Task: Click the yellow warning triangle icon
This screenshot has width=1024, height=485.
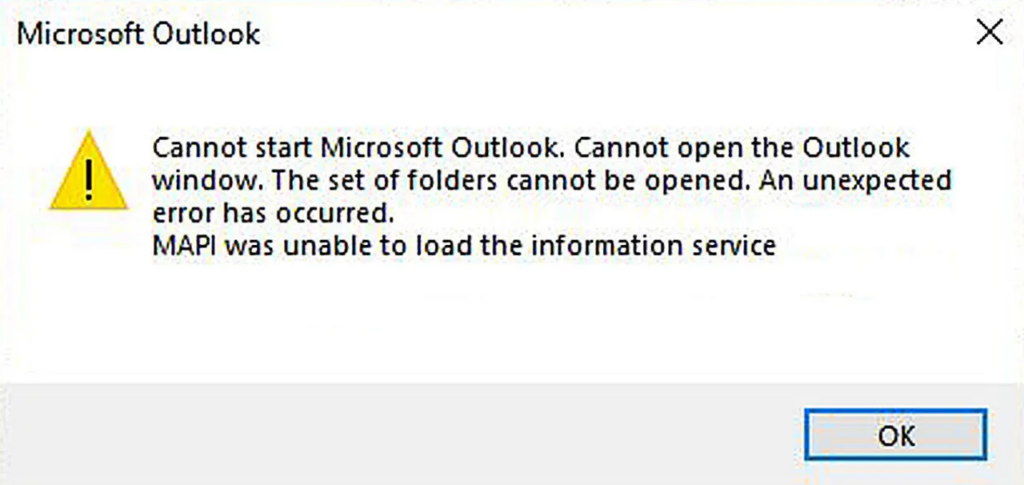Action: pos(89,171)
